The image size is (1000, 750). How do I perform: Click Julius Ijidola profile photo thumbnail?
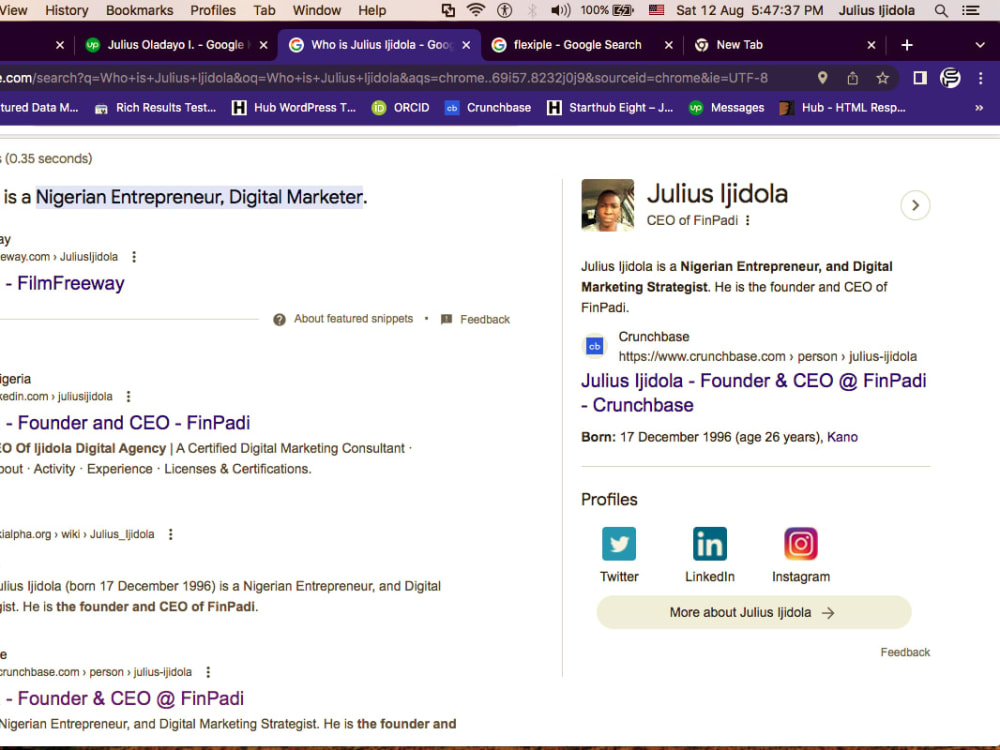point(608,205)
